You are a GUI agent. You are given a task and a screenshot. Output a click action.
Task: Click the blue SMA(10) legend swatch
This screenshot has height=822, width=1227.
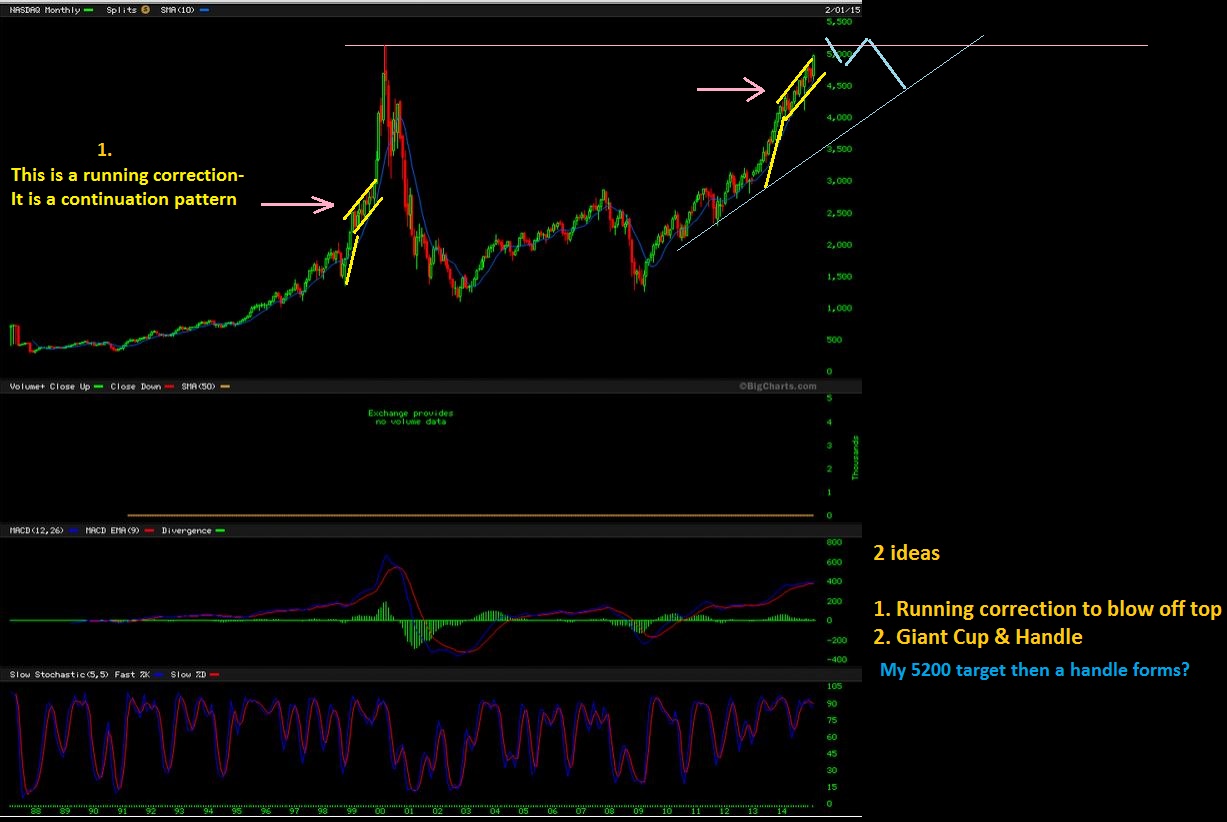coord(204,10)
